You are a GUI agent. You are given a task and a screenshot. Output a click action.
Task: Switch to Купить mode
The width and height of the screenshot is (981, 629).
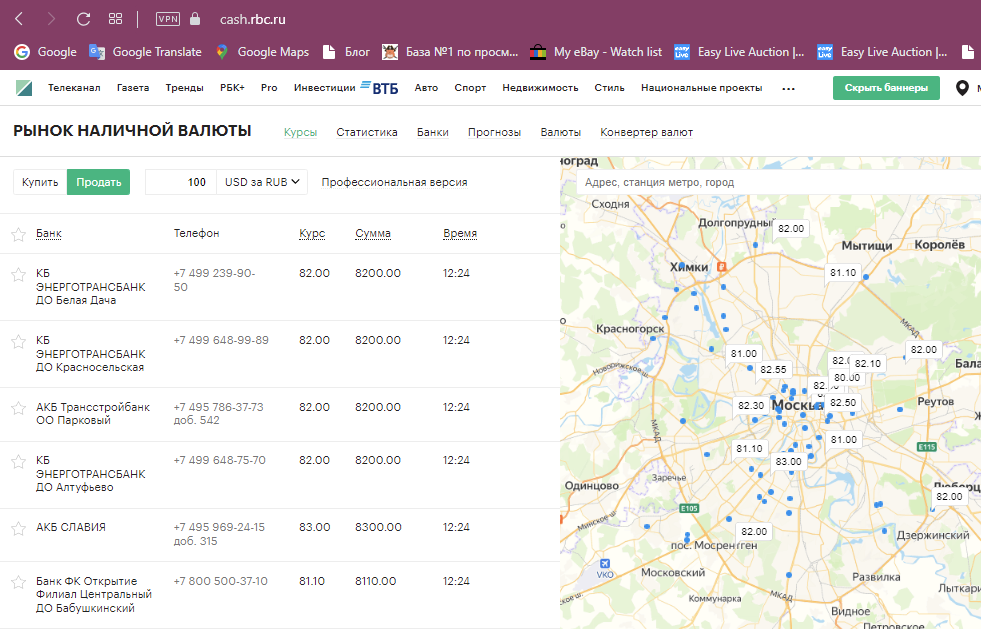[x=40, y=182]
